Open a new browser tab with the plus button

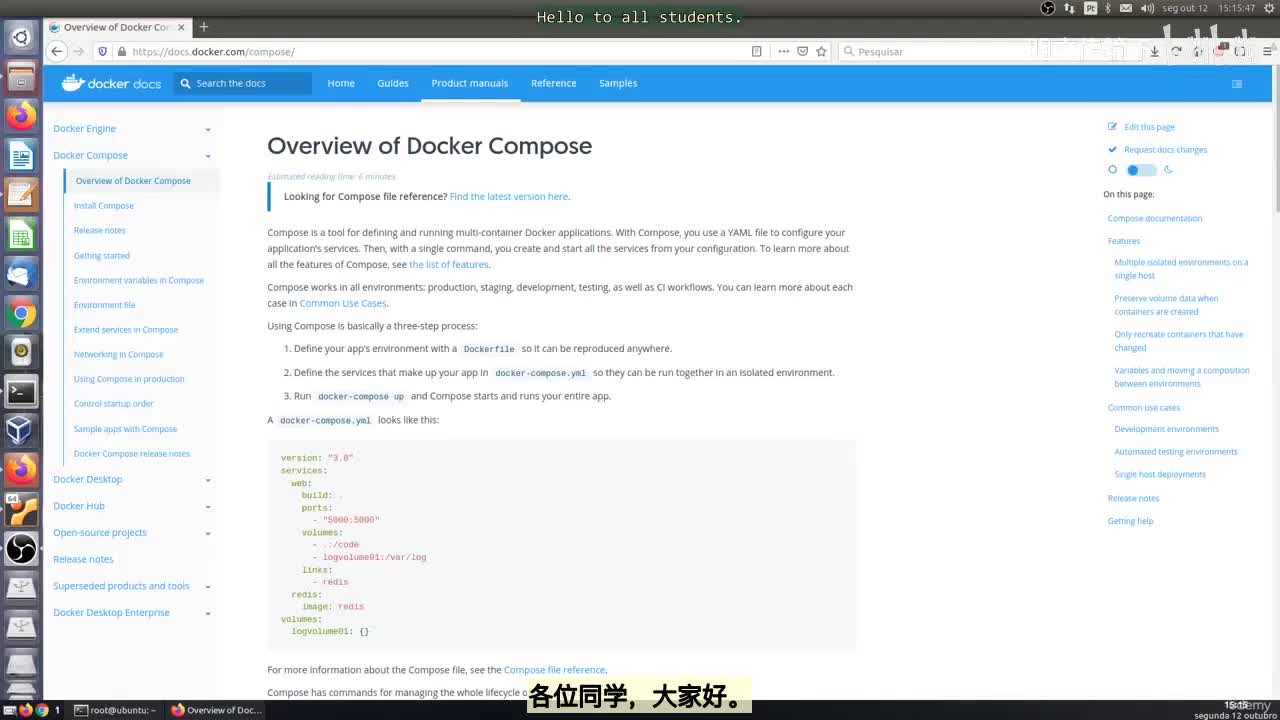tap(204, 27)
